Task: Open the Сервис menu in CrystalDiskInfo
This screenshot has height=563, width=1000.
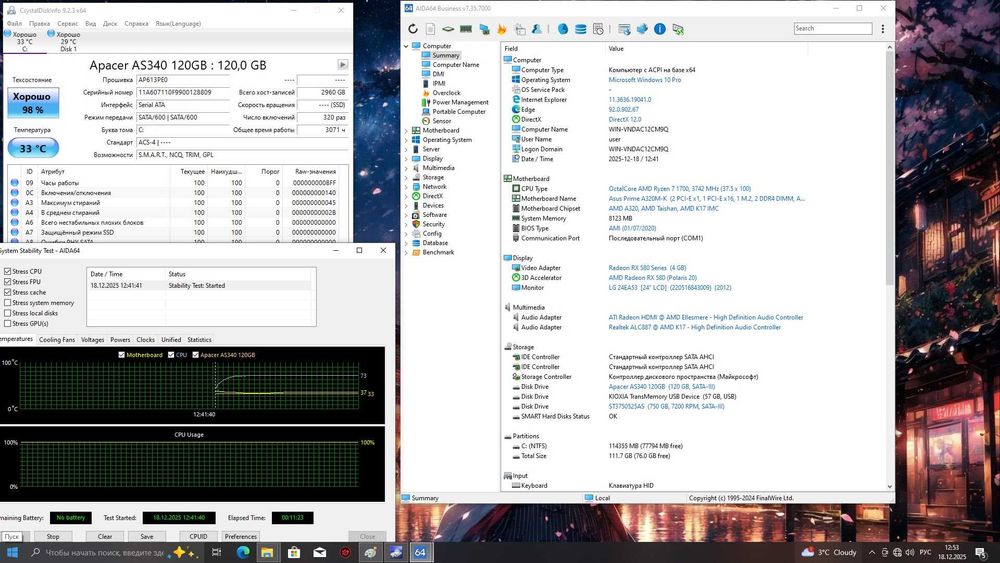Action: [x=68, y=24]
